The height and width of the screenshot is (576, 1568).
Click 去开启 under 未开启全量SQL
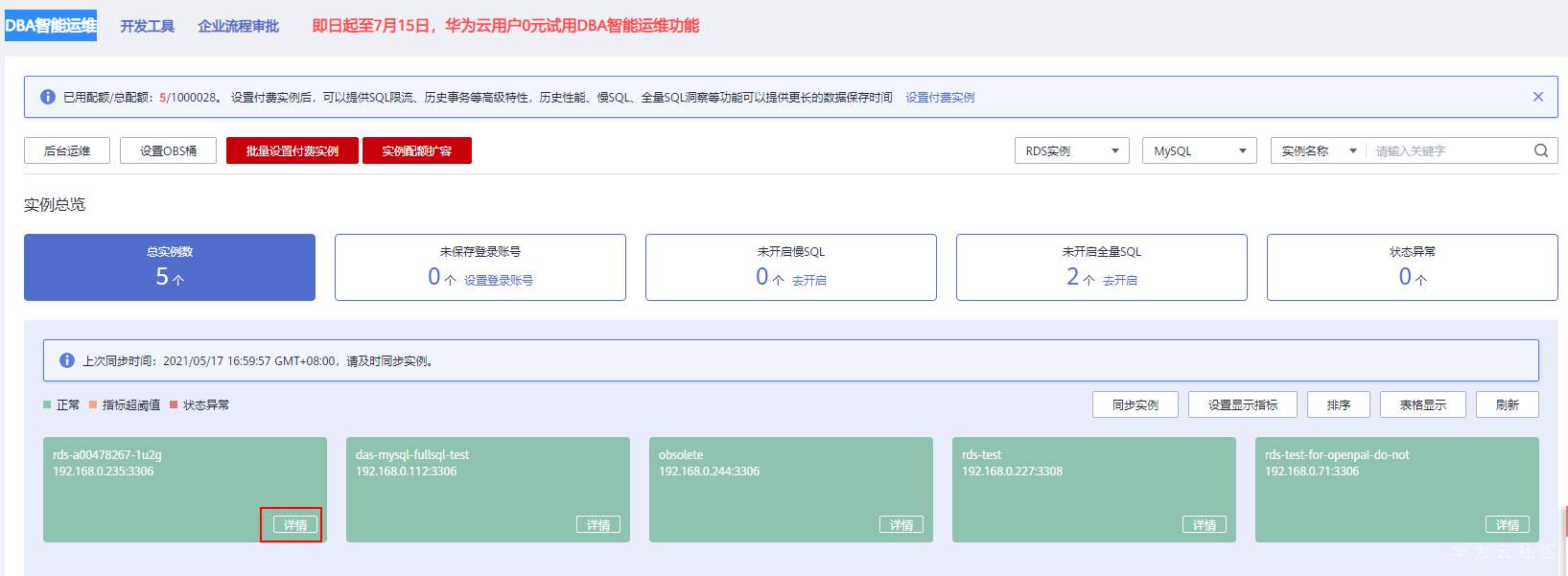[x=1120, y=280]
